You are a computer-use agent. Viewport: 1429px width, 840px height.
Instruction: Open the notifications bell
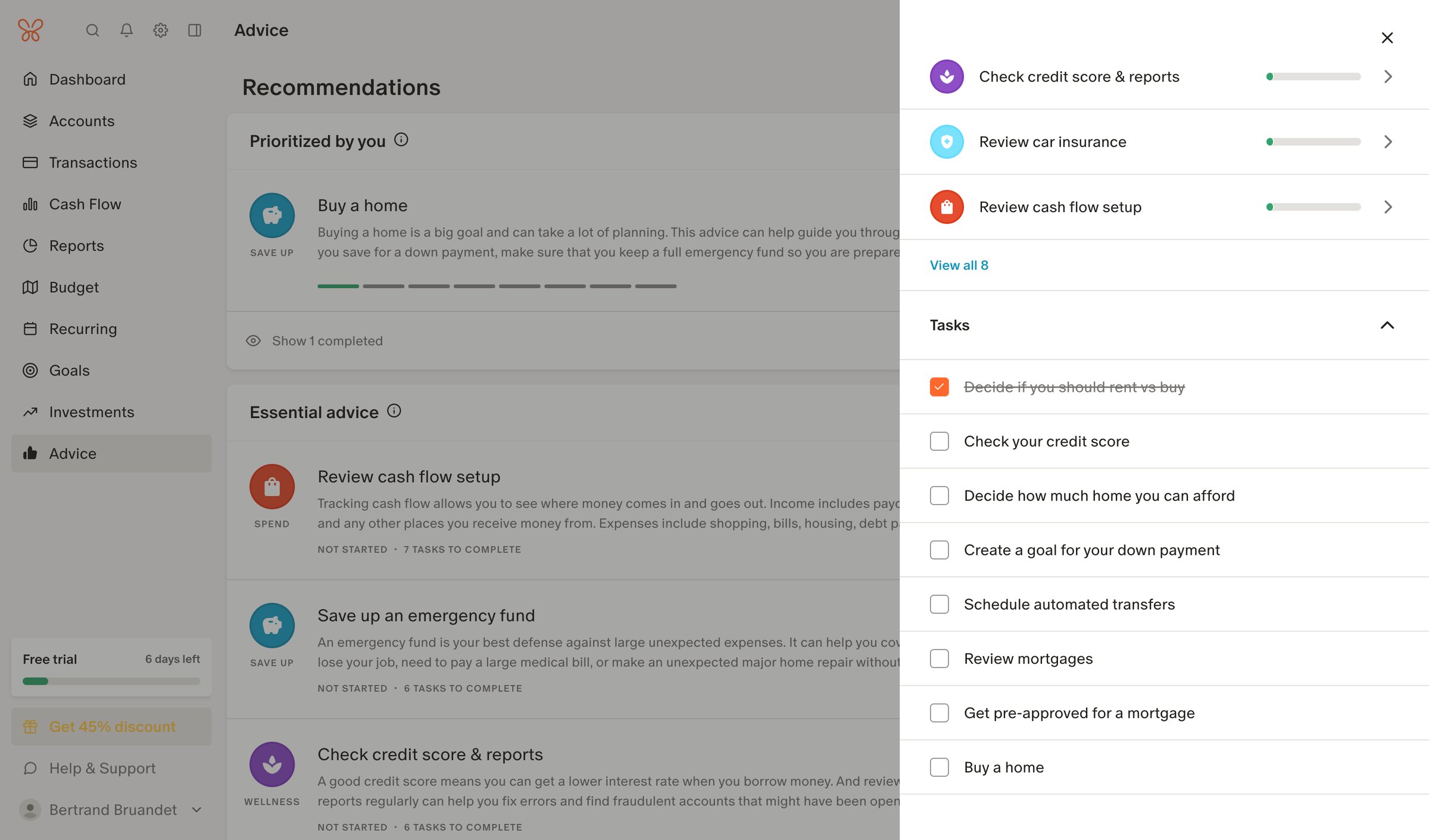click(126, 30)
